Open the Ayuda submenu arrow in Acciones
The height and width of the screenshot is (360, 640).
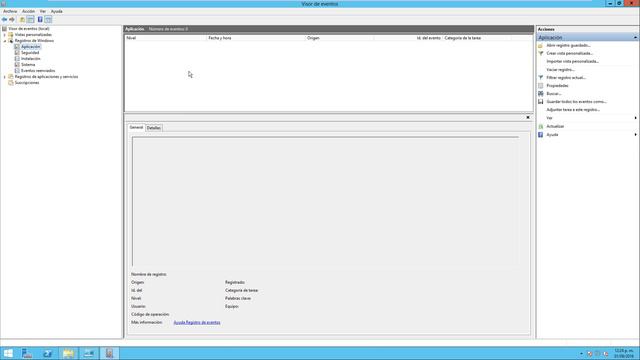click(636, 135)
